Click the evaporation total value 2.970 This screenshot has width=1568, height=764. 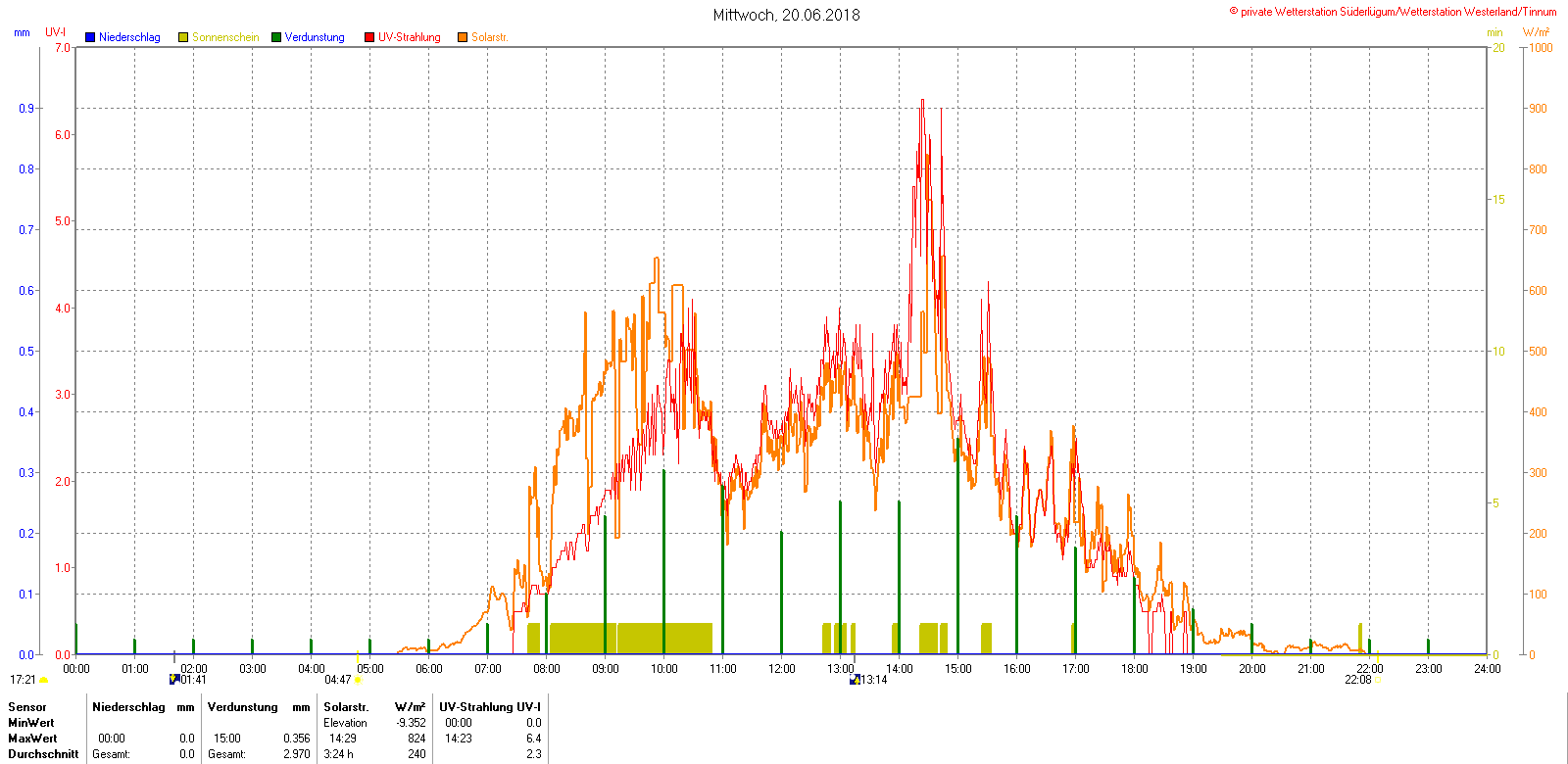tap(296, 754)
